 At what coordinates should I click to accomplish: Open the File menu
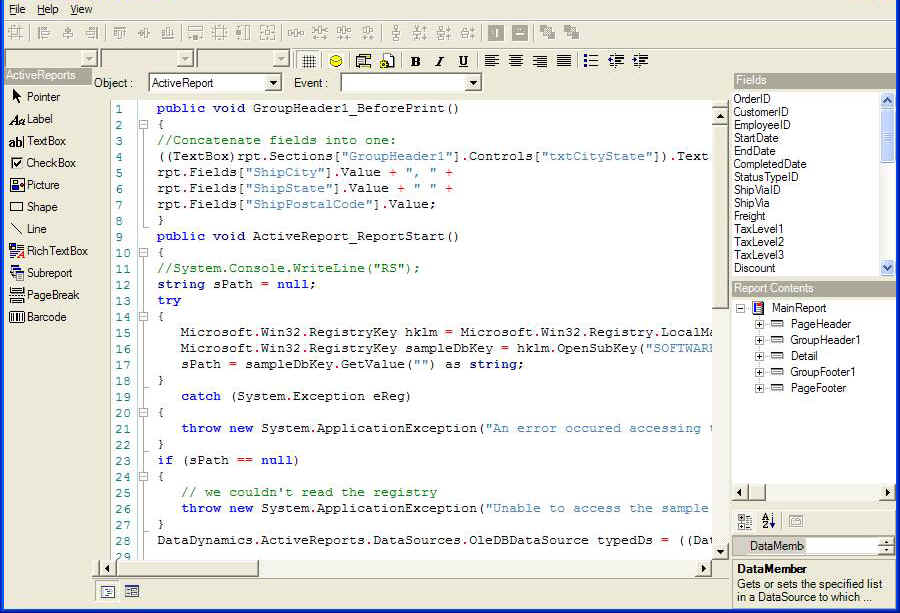pos(17,9)
